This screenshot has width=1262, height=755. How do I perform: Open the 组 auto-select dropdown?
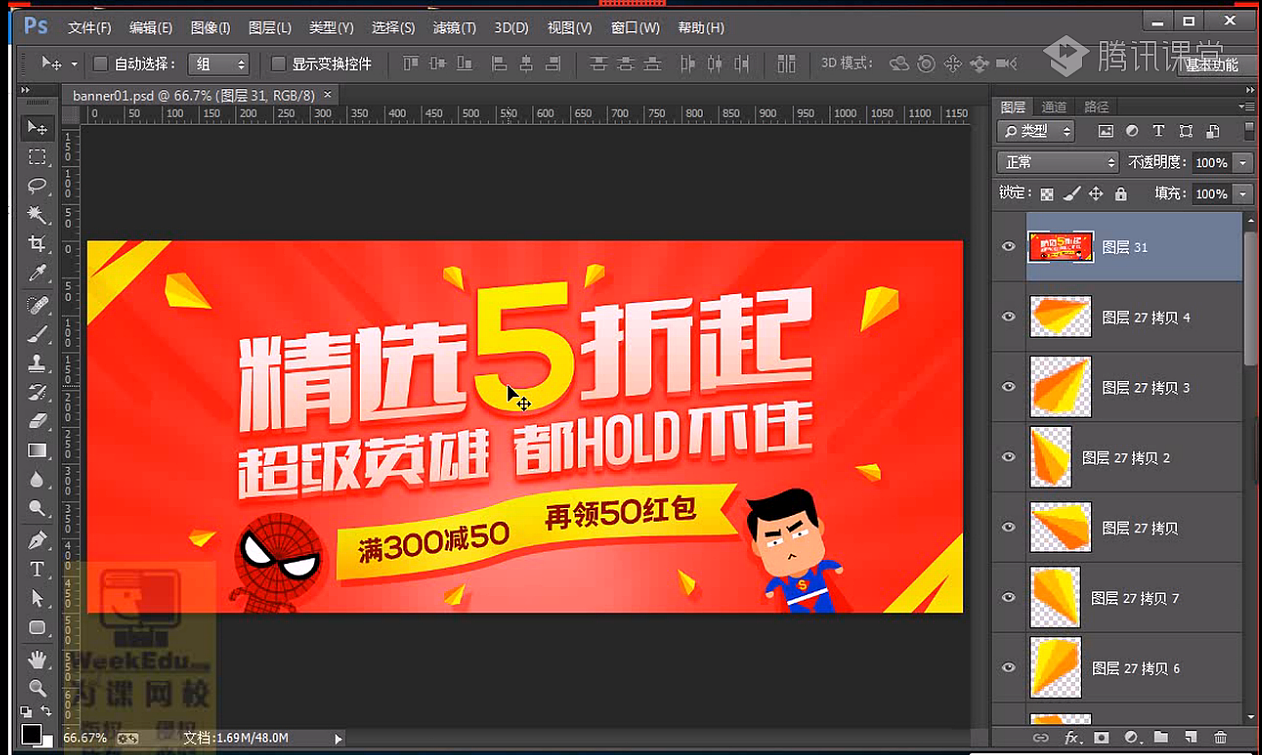point(218,64)
